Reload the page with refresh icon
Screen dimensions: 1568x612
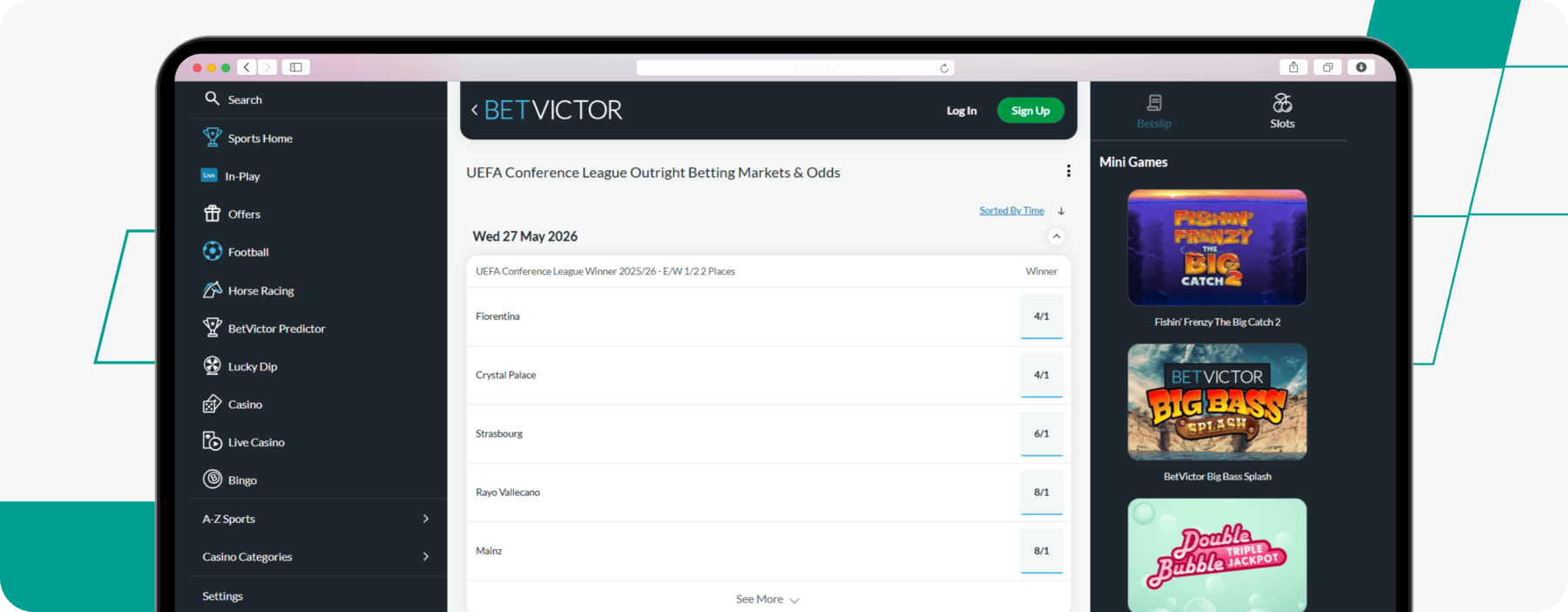[944, 68]
